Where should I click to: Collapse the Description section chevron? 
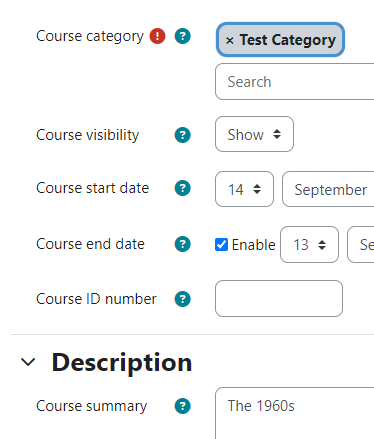point(28,362)
